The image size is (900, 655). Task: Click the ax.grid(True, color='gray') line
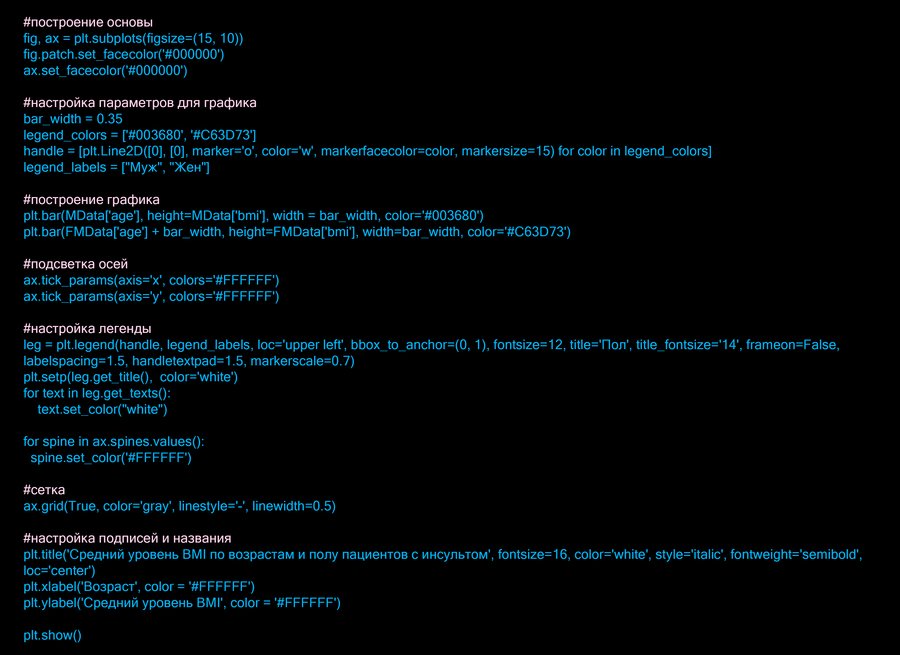tap(180, 506)
